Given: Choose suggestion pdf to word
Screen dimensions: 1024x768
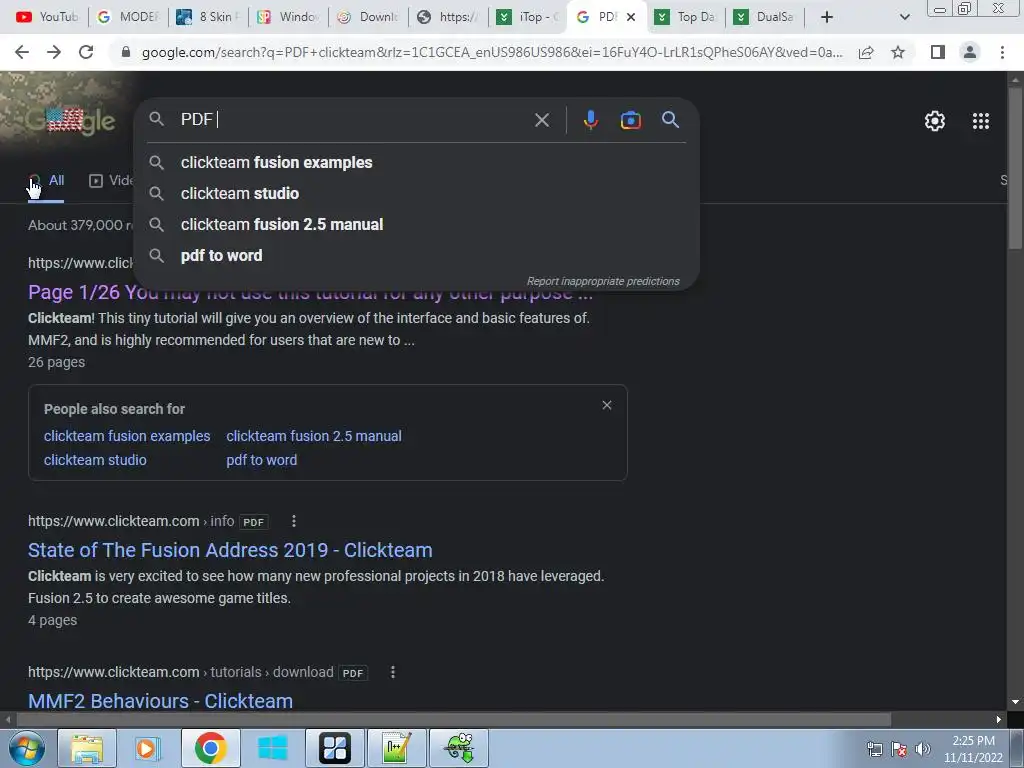Looking at the screenshot, I should [416, 255].
